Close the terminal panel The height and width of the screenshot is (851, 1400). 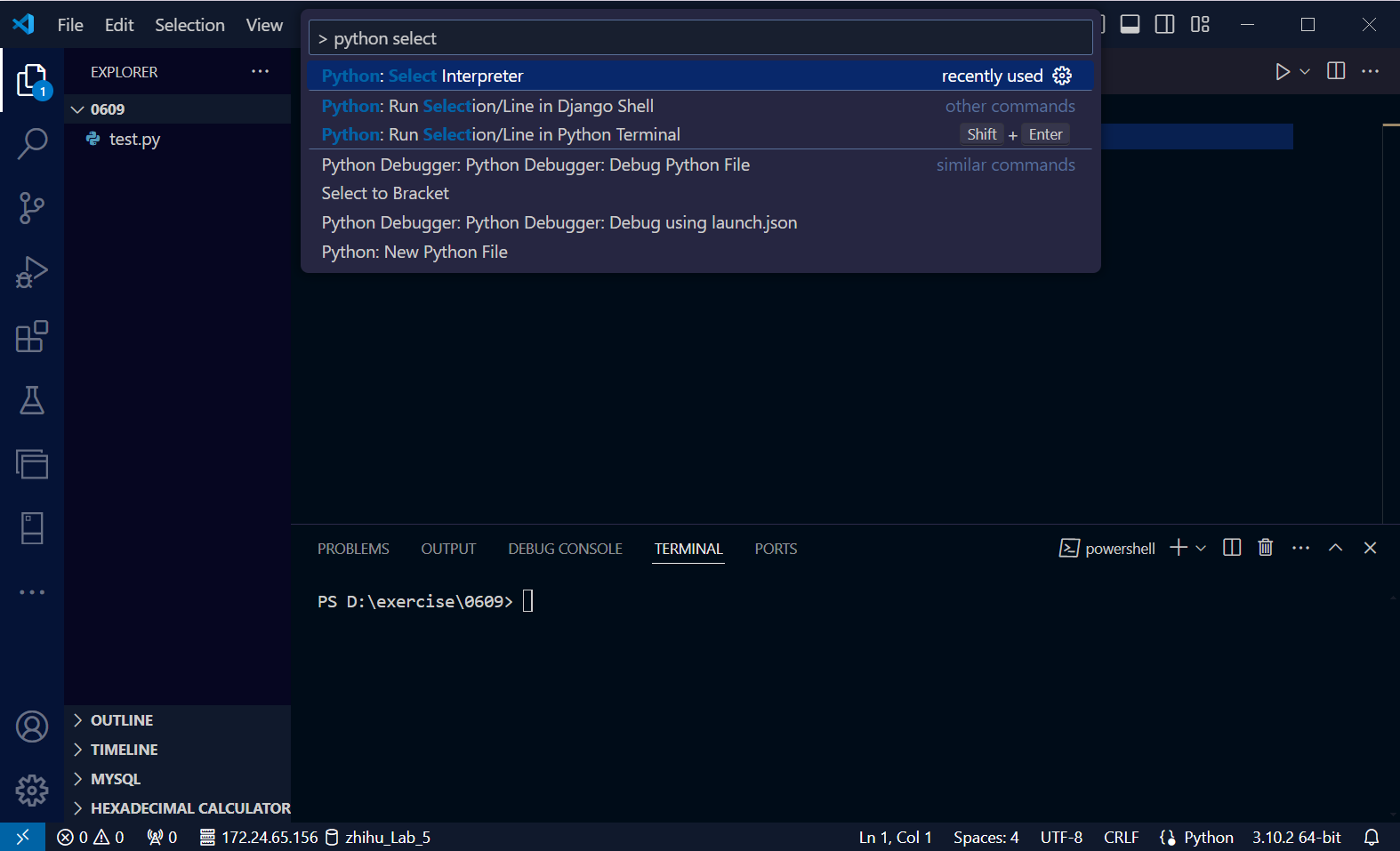1370,548
